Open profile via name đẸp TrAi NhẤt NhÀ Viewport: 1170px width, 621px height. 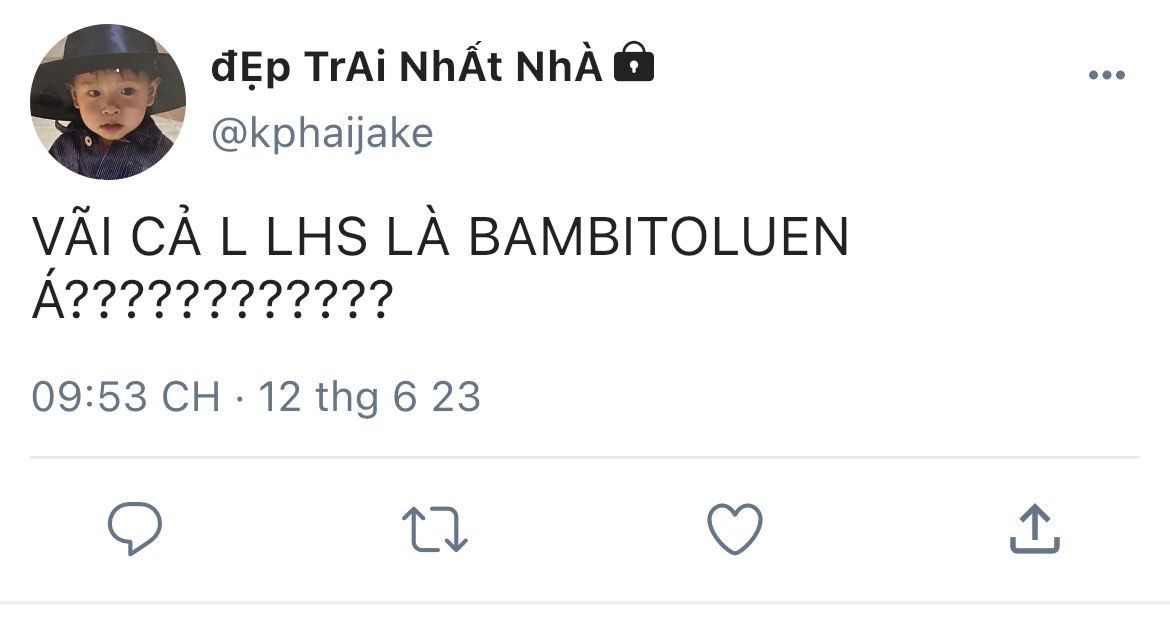[407, 67]
